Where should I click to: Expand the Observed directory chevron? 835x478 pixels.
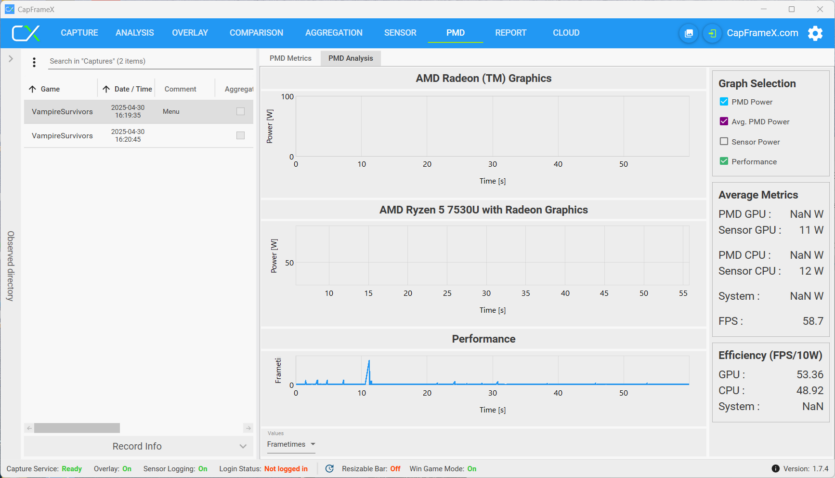tap(11, 59)
